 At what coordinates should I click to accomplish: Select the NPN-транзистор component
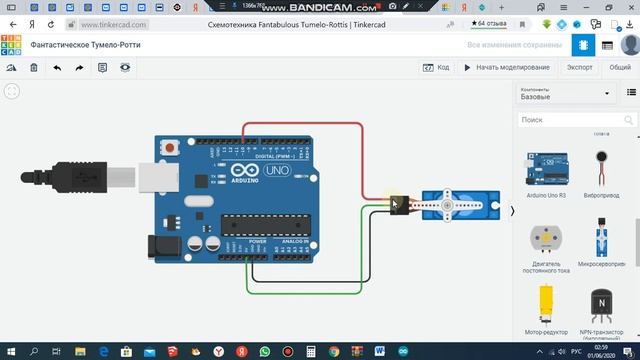(601, 313)
